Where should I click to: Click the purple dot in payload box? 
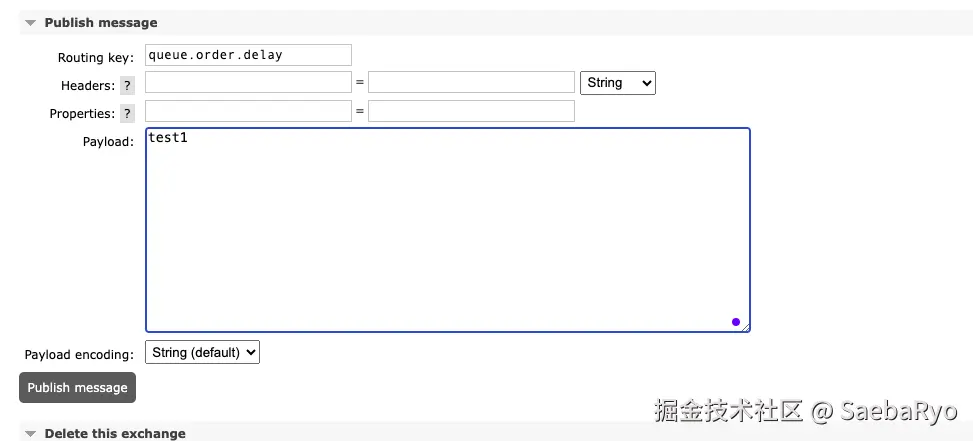(x=736, y=322)
